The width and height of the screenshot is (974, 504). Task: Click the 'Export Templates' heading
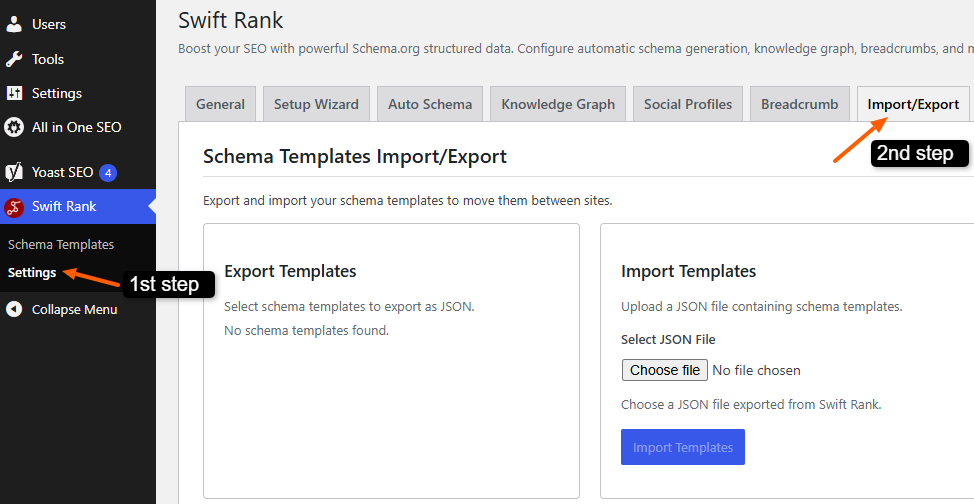pyautogui.click(x=290, y=271)
